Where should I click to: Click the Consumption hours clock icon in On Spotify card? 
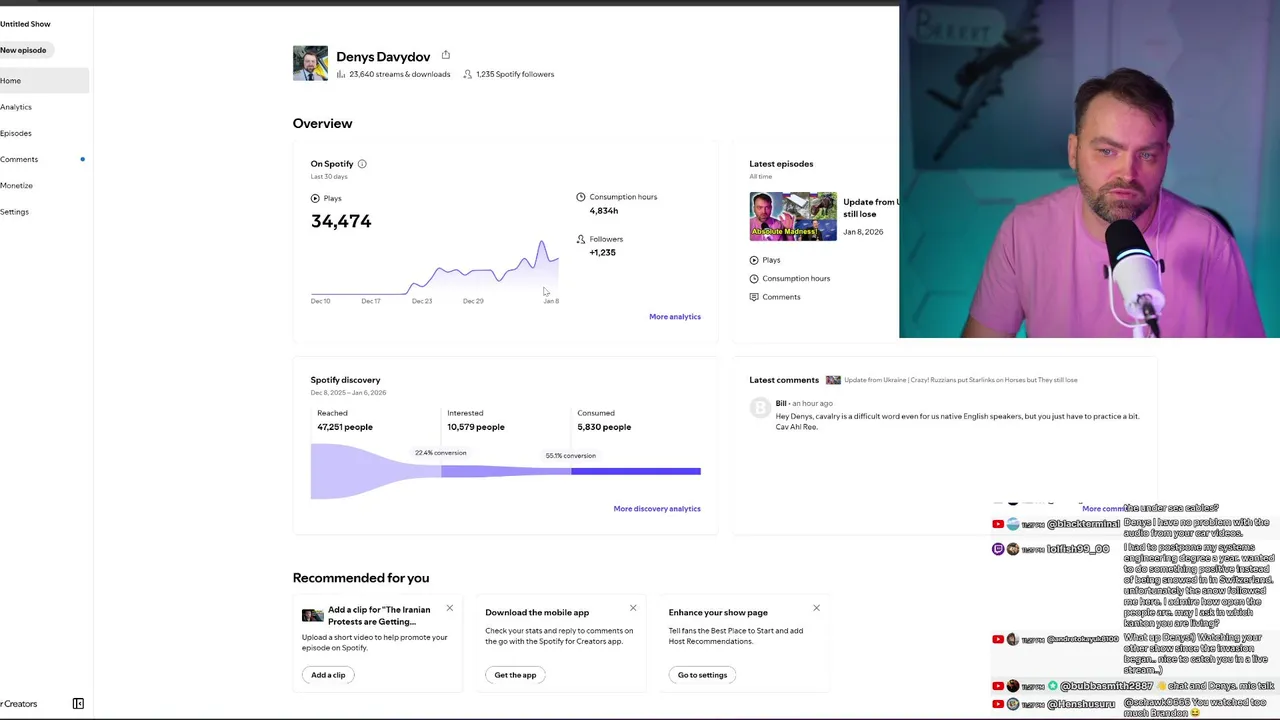click(x=581, y=197)
